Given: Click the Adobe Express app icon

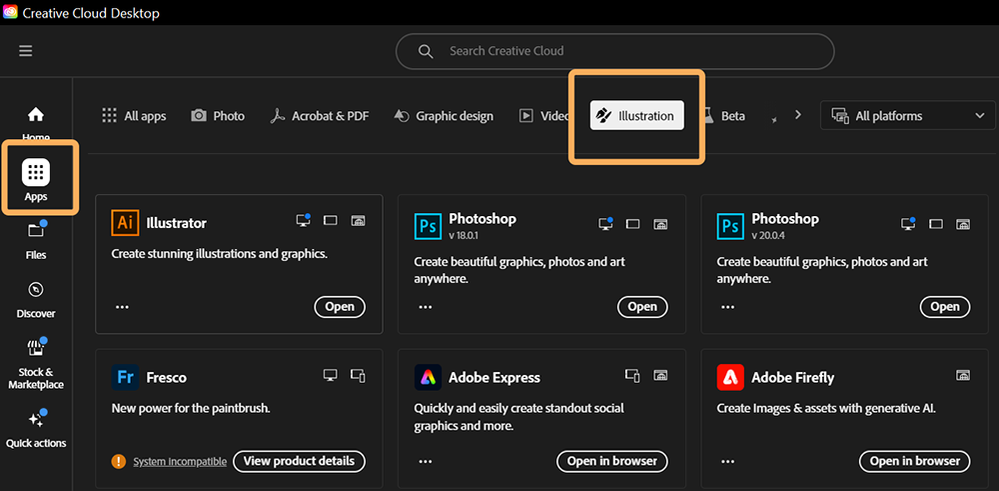Looking at the screenshot, I should coord(428,377).
